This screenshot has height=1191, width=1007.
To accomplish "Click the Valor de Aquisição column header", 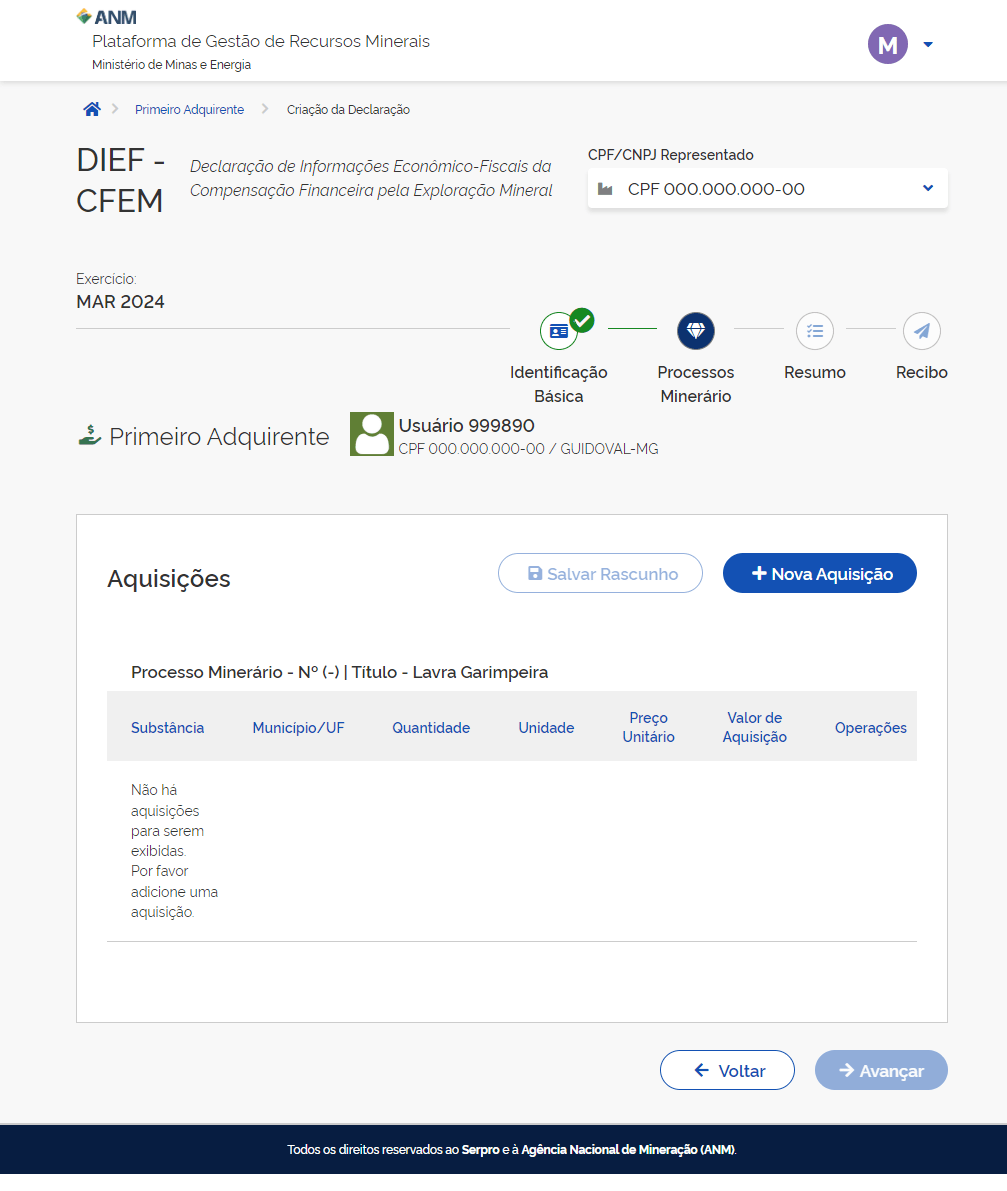I will pos(754,728).
